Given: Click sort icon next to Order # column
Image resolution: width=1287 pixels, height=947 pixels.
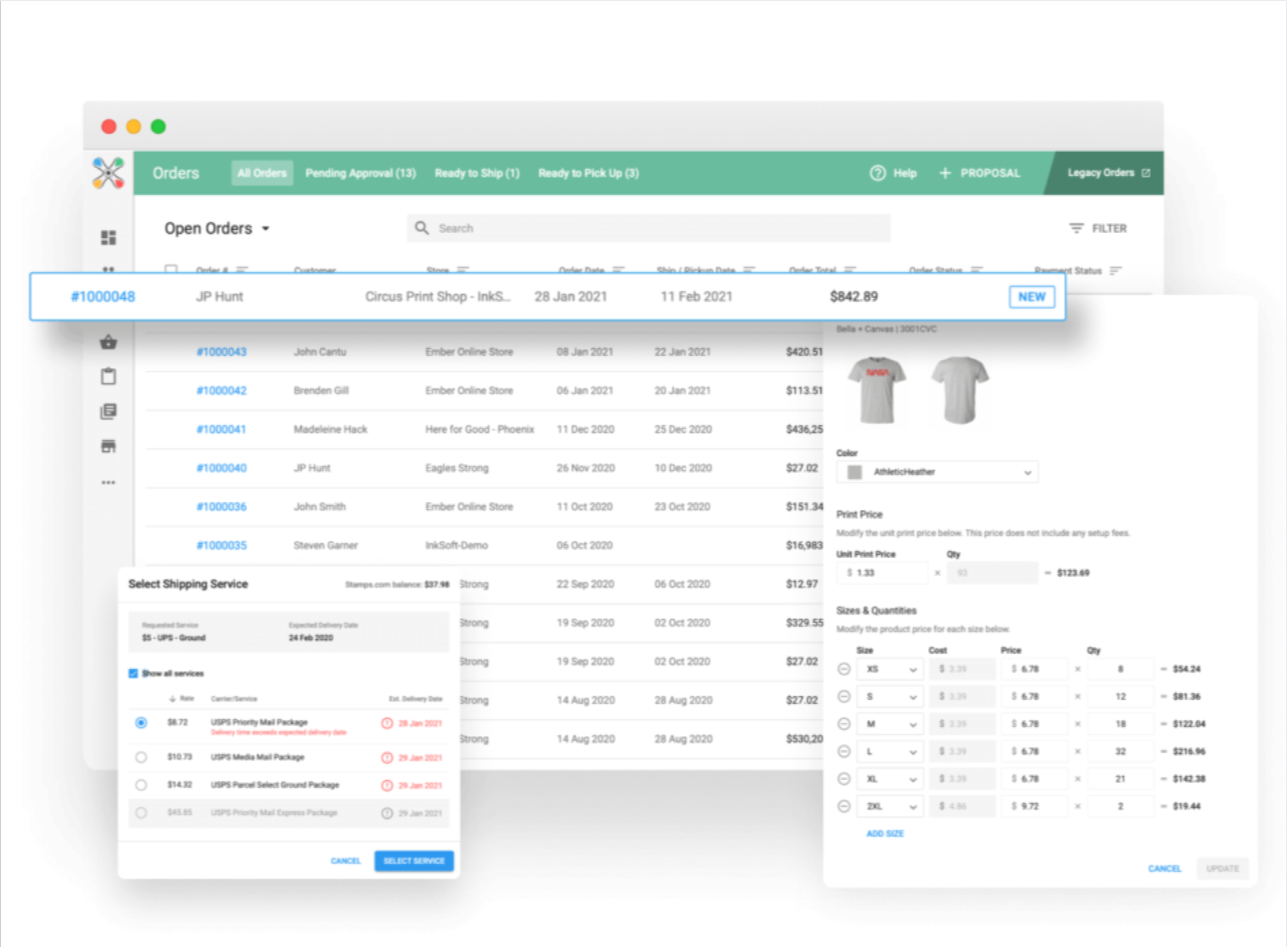Looking at the screenshot, I should tap(242, 270).
